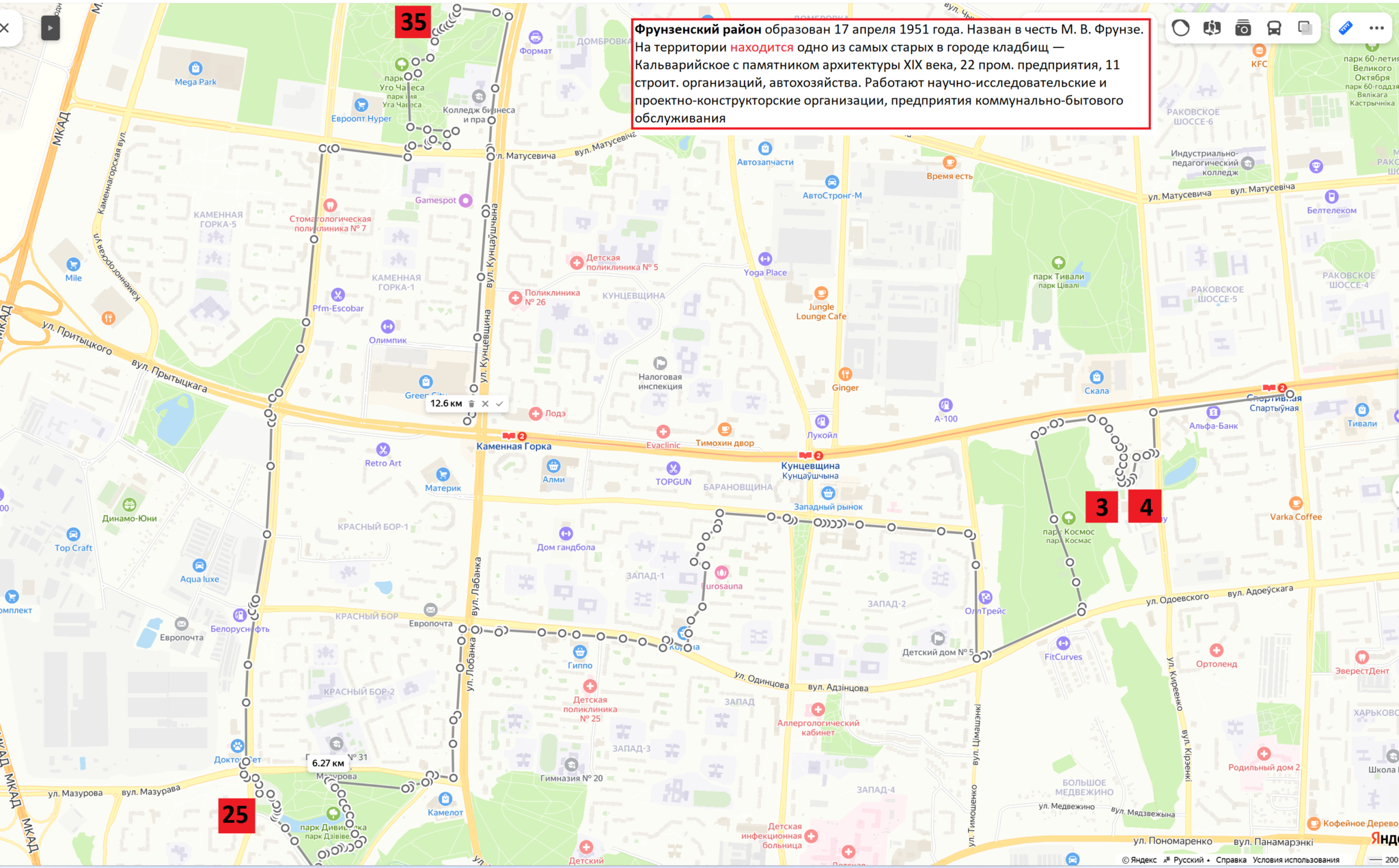Open the map layers switcher
This screenshot has width=1399, height=868.
pos(1305,28)
